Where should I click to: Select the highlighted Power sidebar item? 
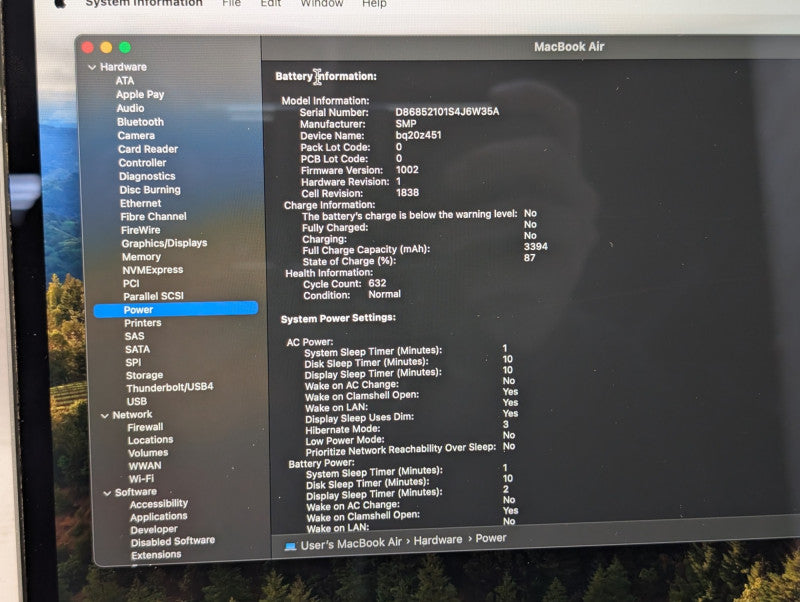[x=176, y=309]
